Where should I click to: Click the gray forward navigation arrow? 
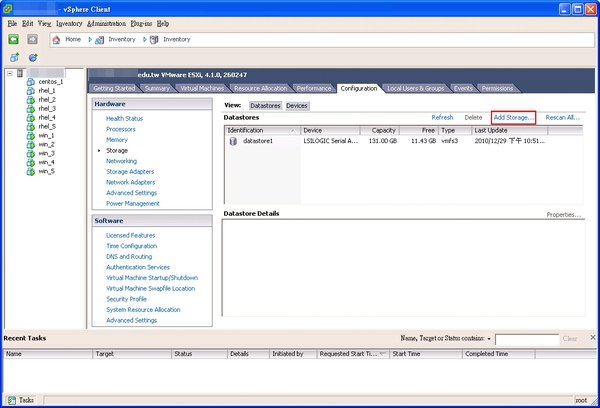[x=32, y=39]
